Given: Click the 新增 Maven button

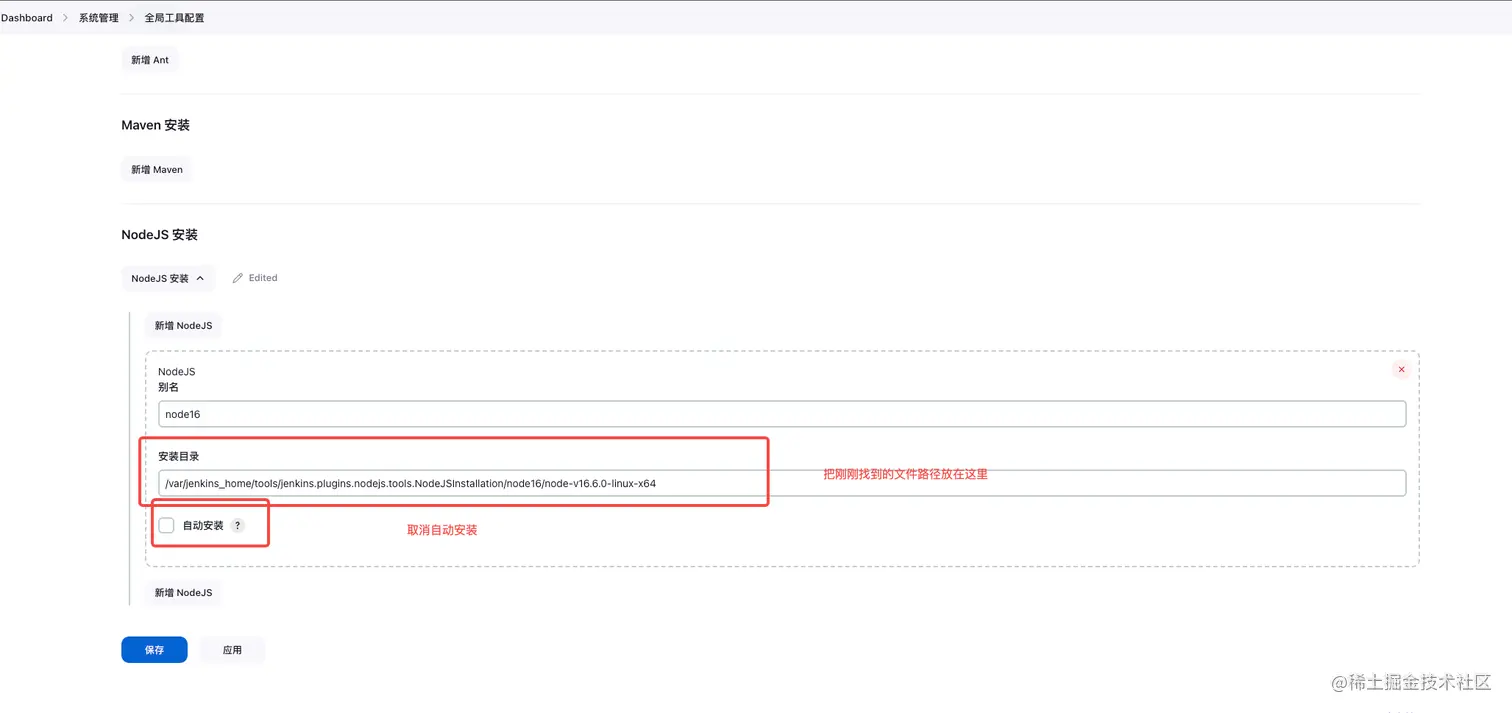Looking at the screenshot, I should coord(157,170).
